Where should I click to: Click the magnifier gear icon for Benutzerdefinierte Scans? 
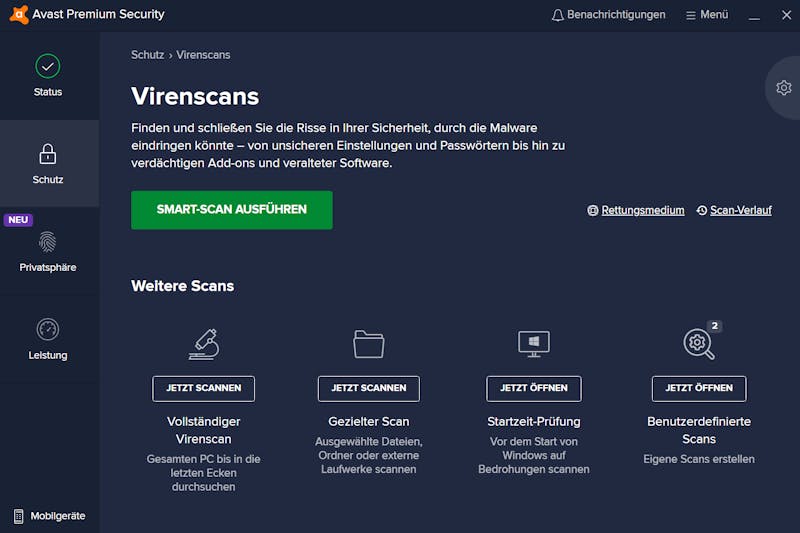tap(698, 344)
